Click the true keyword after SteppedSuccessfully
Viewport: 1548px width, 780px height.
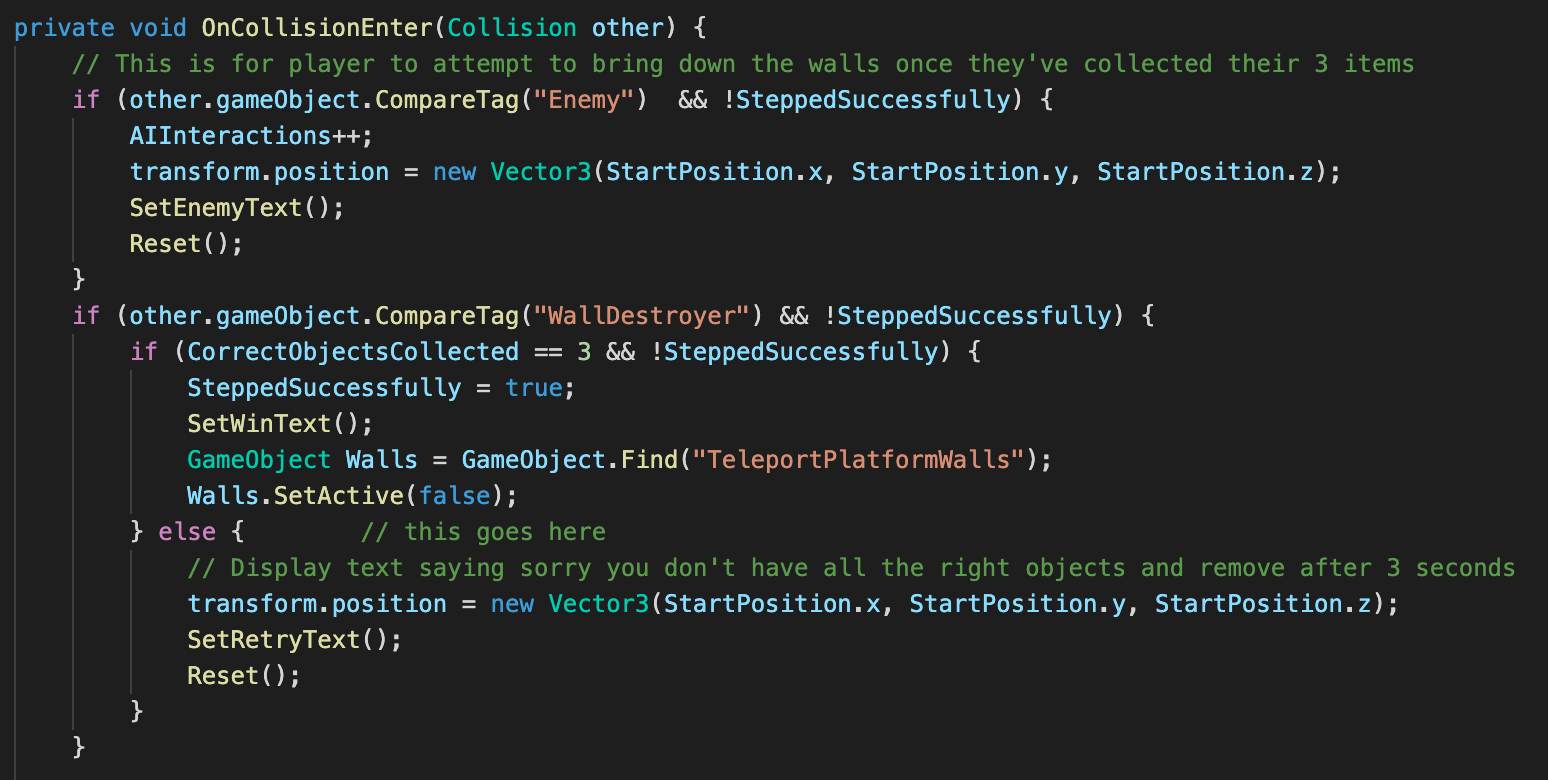(x=534, y=387)
